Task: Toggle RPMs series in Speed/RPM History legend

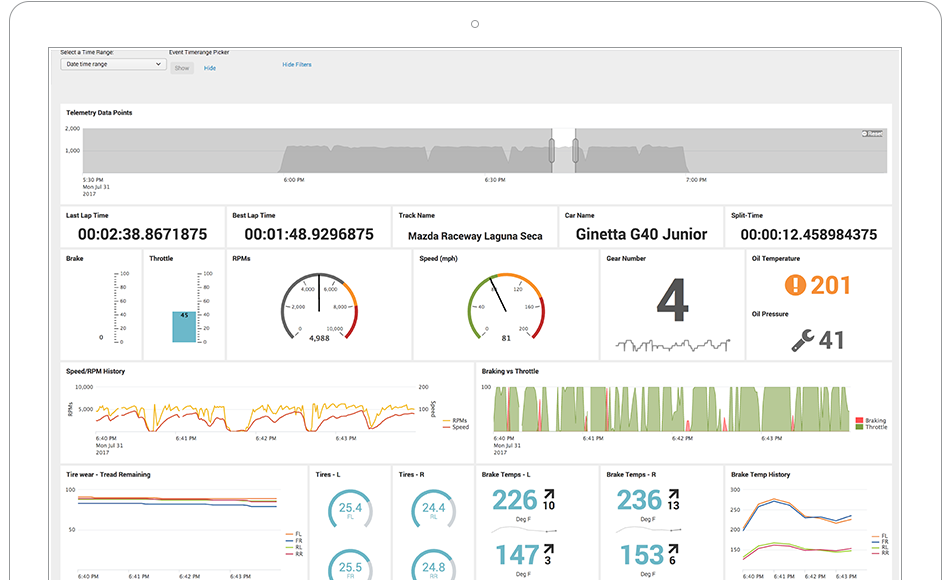Action: [x=455, y=421]
